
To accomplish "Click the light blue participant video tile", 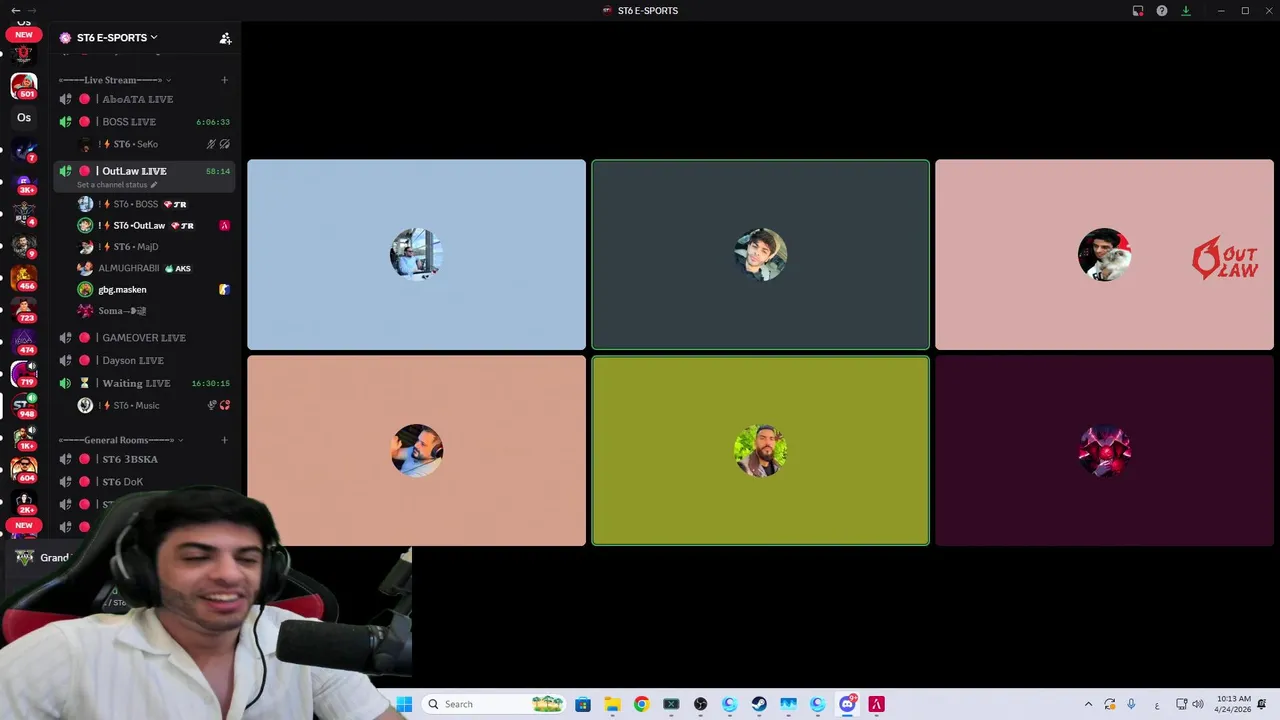I will coord(416,255).
